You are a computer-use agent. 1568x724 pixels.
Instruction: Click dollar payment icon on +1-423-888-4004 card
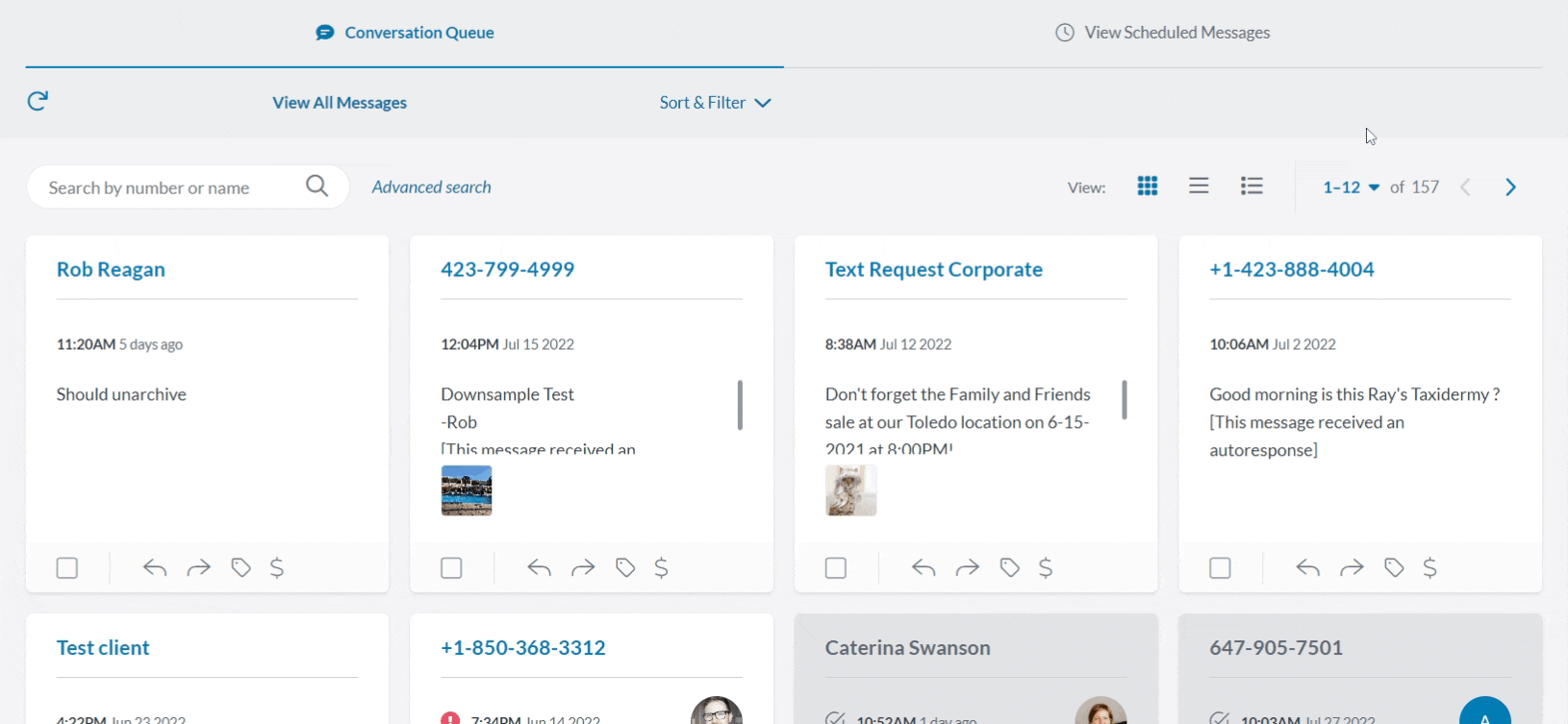[x=1429, y=568]
